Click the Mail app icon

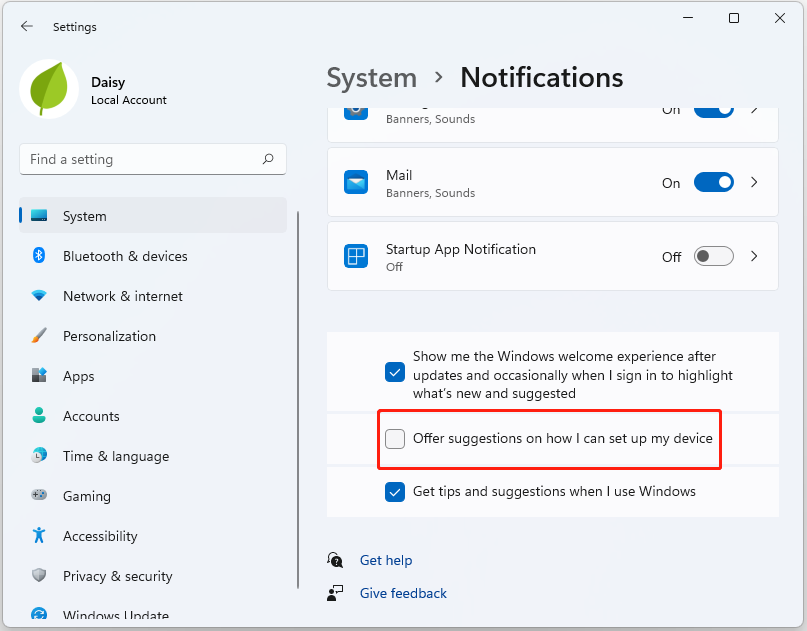point(355,182)
